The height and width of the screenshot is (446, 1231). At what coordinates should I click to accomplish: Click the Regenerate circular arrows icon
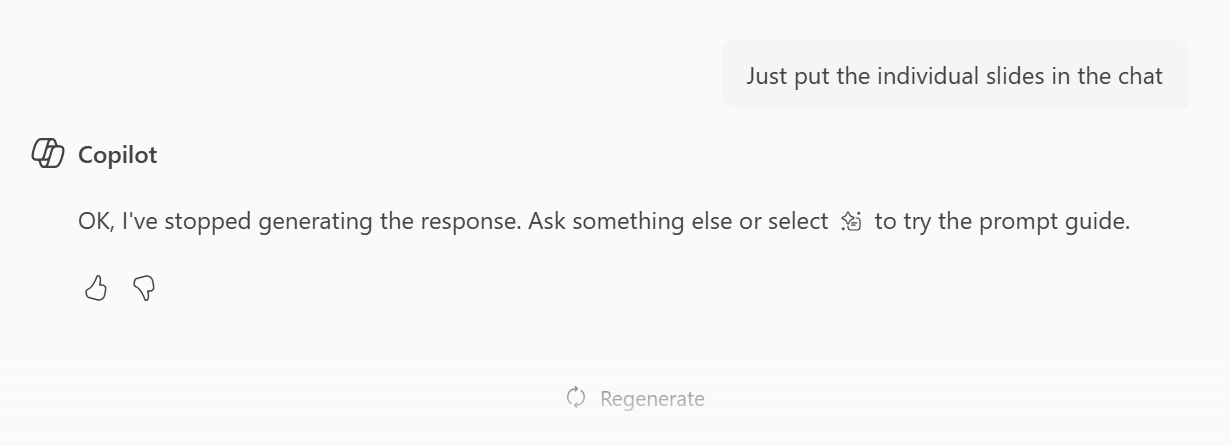(x=576, y=398)
